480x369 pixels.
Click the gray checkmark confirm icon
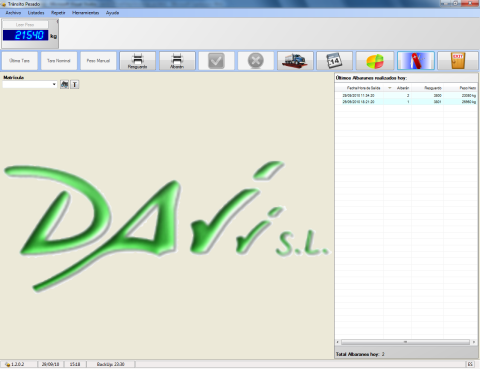216,61
